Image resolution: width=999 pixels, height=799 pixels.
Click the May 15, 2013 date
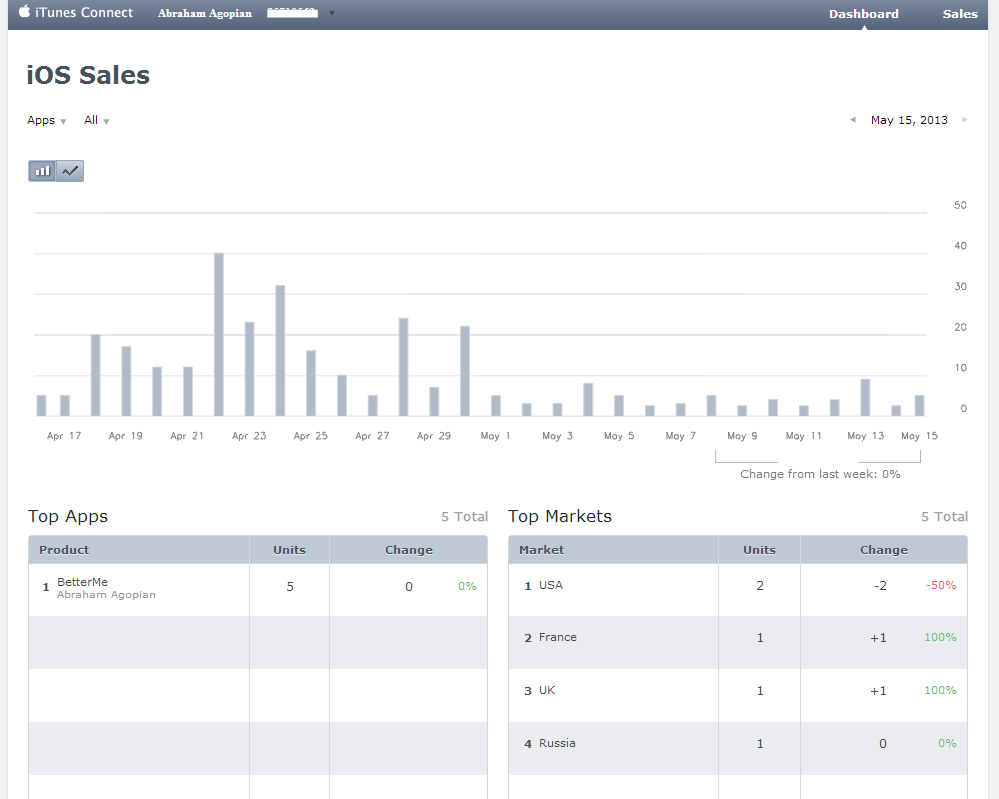[908, 120]
